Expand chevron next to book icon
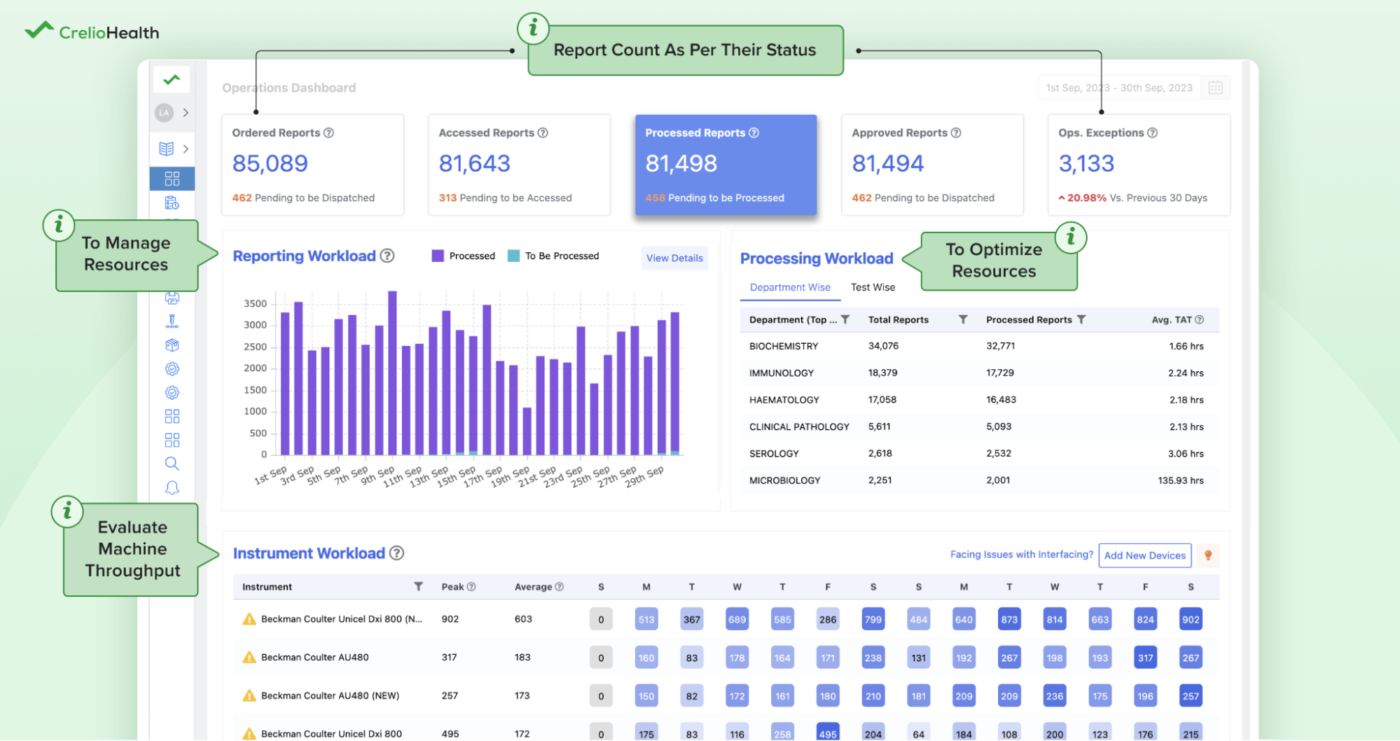The image size is (1400, 741). tap(186, 149)
